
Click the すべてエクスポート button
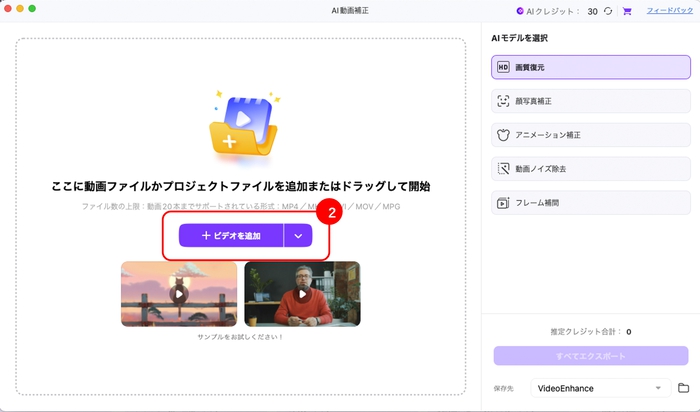tap(591, 356)
